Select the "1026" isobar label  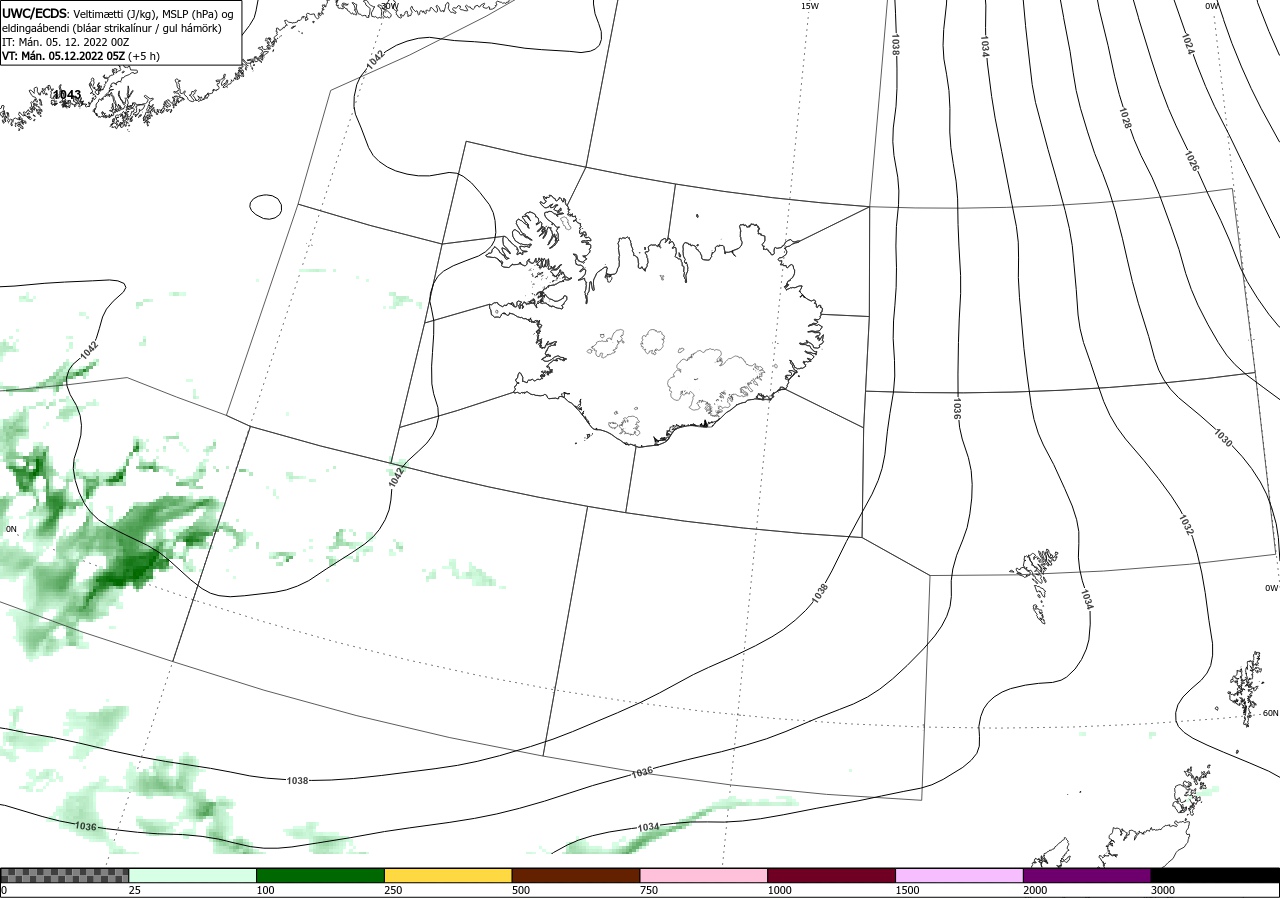pos(1191,161)
